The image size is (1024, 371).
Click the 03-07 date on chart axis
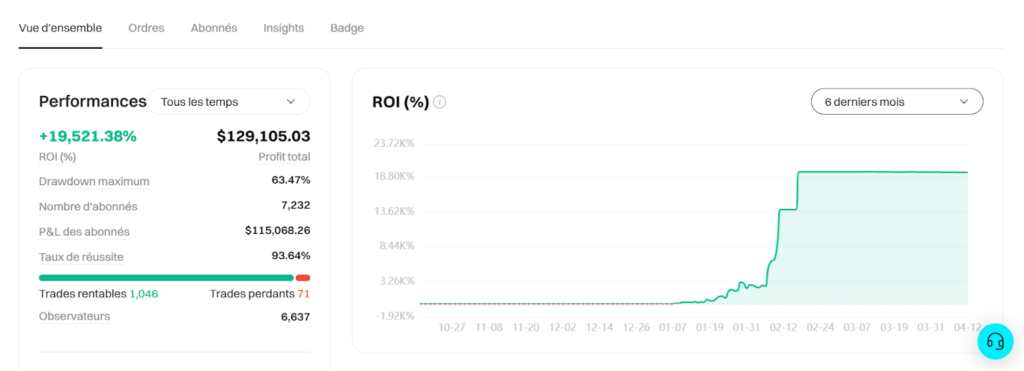[x=857, y=328]
